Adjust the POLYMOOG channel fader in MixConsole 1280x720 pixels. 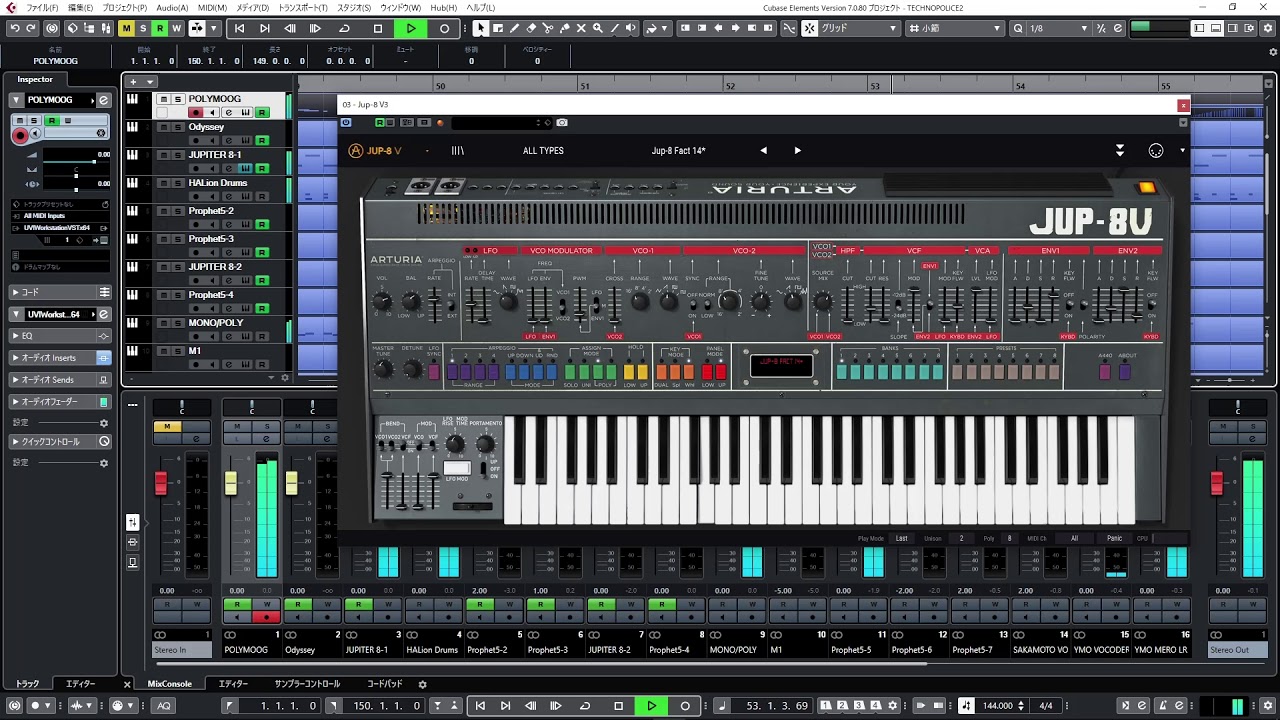[x=231, y=482]
